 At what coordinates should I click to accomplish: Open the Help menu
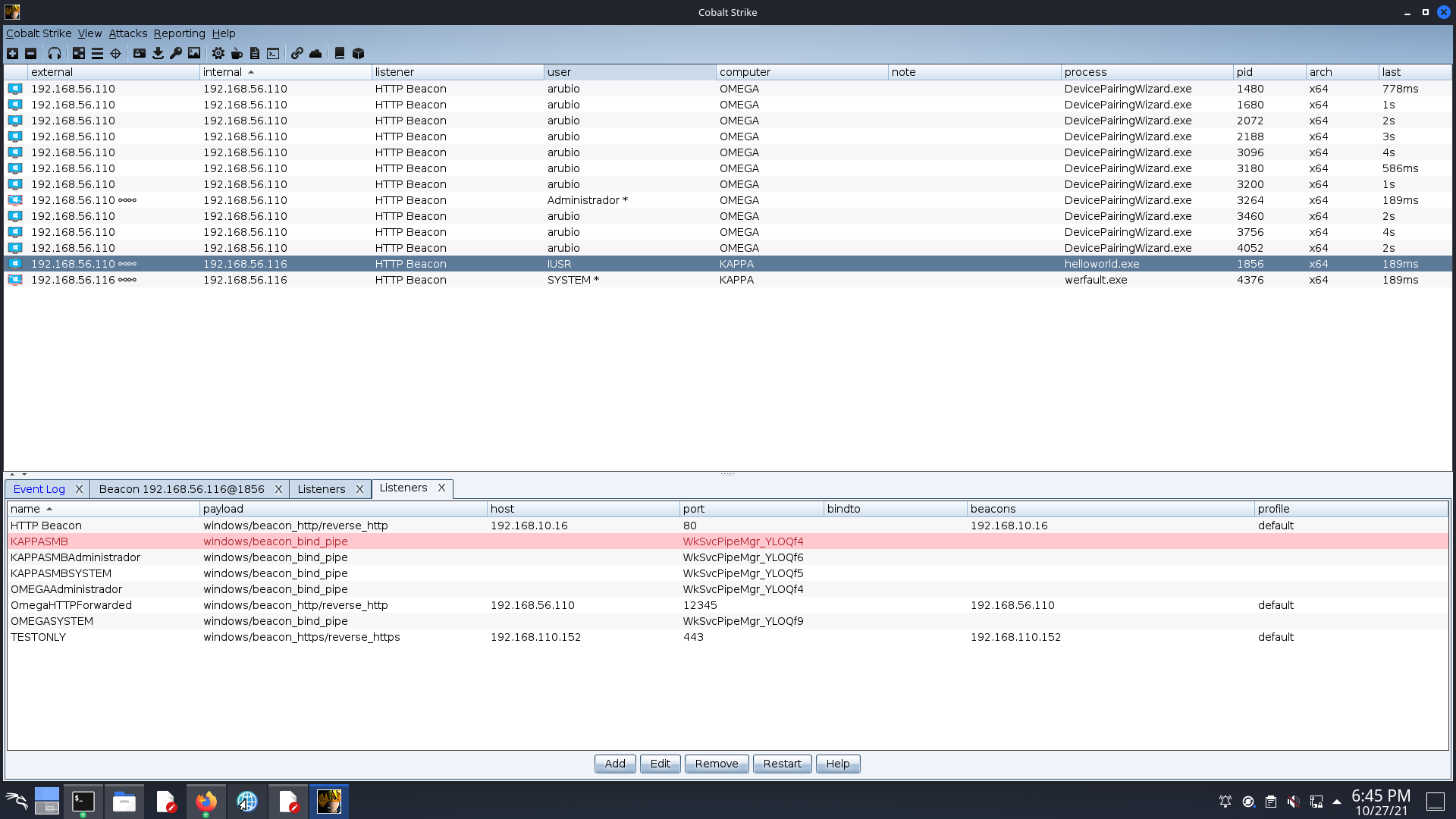coord(224,33)
